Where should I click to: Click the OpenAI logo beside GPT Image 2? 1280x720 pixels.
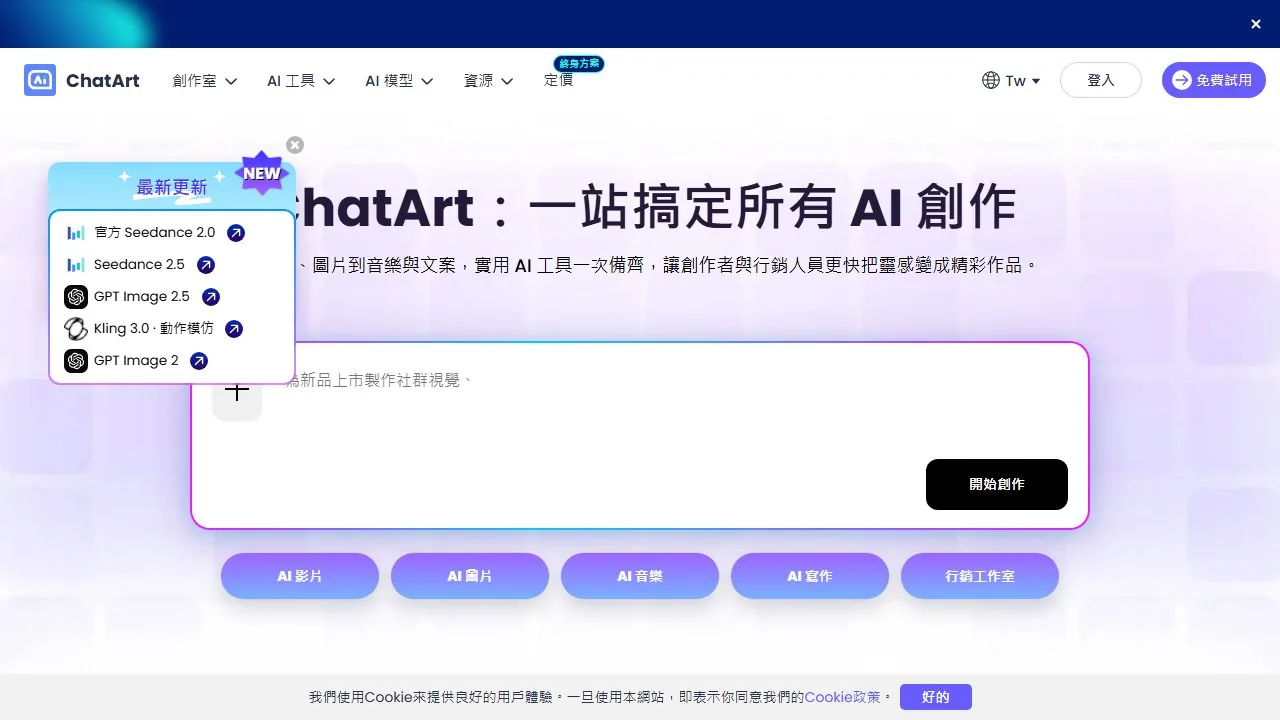[76, 361]
